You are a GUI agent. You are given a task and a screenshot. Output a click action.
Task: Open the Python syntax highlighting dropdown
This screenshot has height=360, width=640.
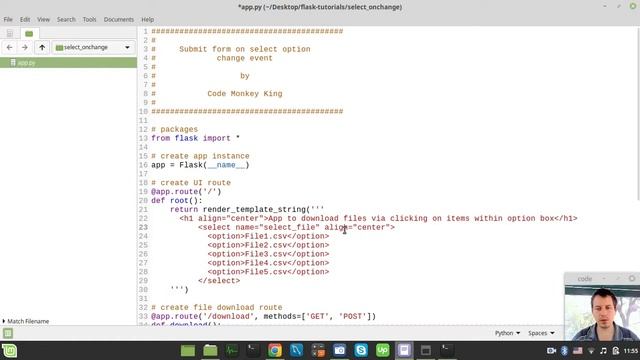[507, 333]
